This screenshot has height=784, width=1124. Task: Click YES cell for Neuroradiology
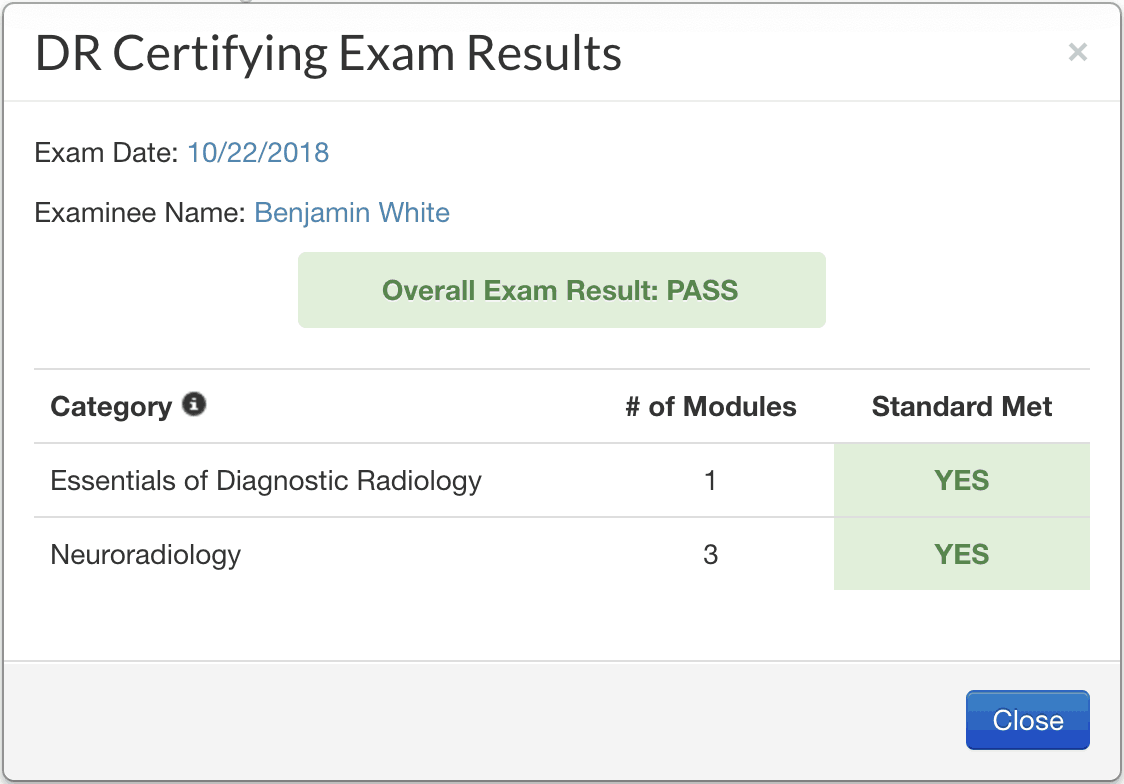tap(961, 555)
